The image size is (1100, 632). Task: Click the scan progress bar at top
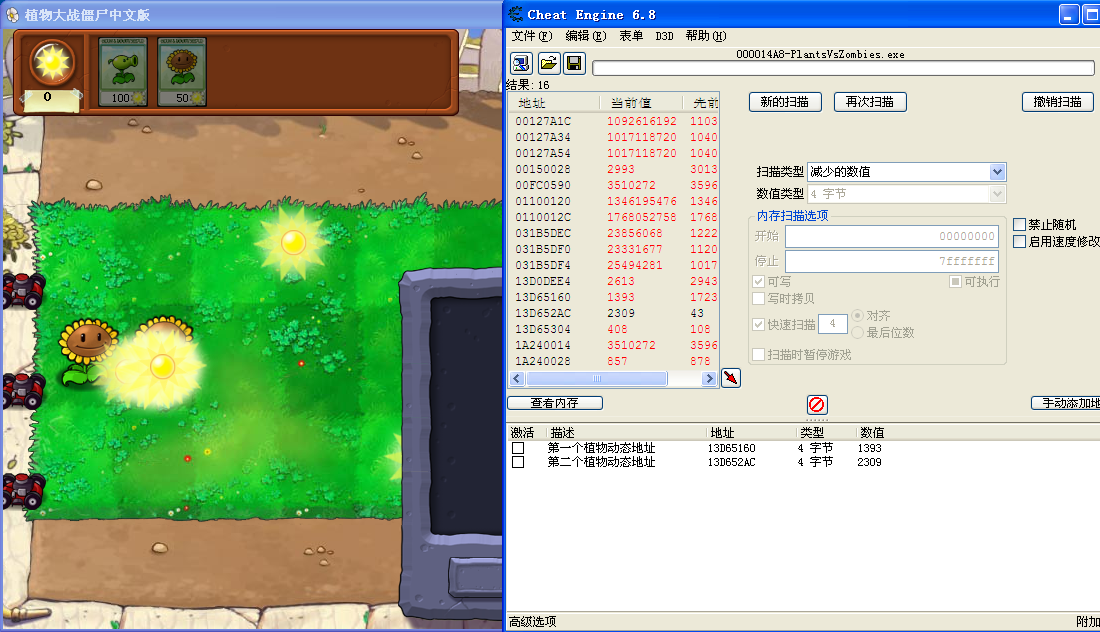[x=843, y=68]
